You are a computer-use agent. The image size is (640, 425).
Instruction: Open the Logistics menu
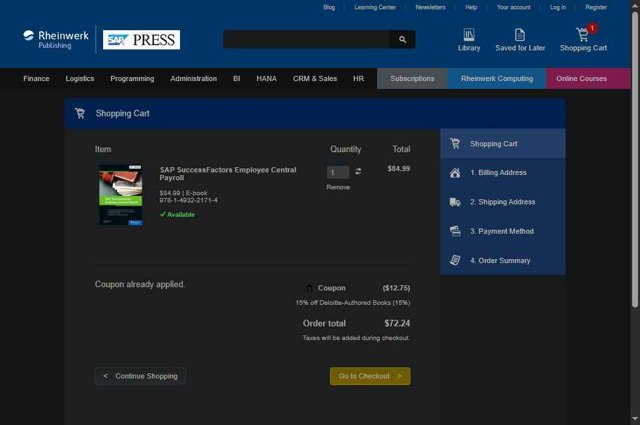coord(80,78)
